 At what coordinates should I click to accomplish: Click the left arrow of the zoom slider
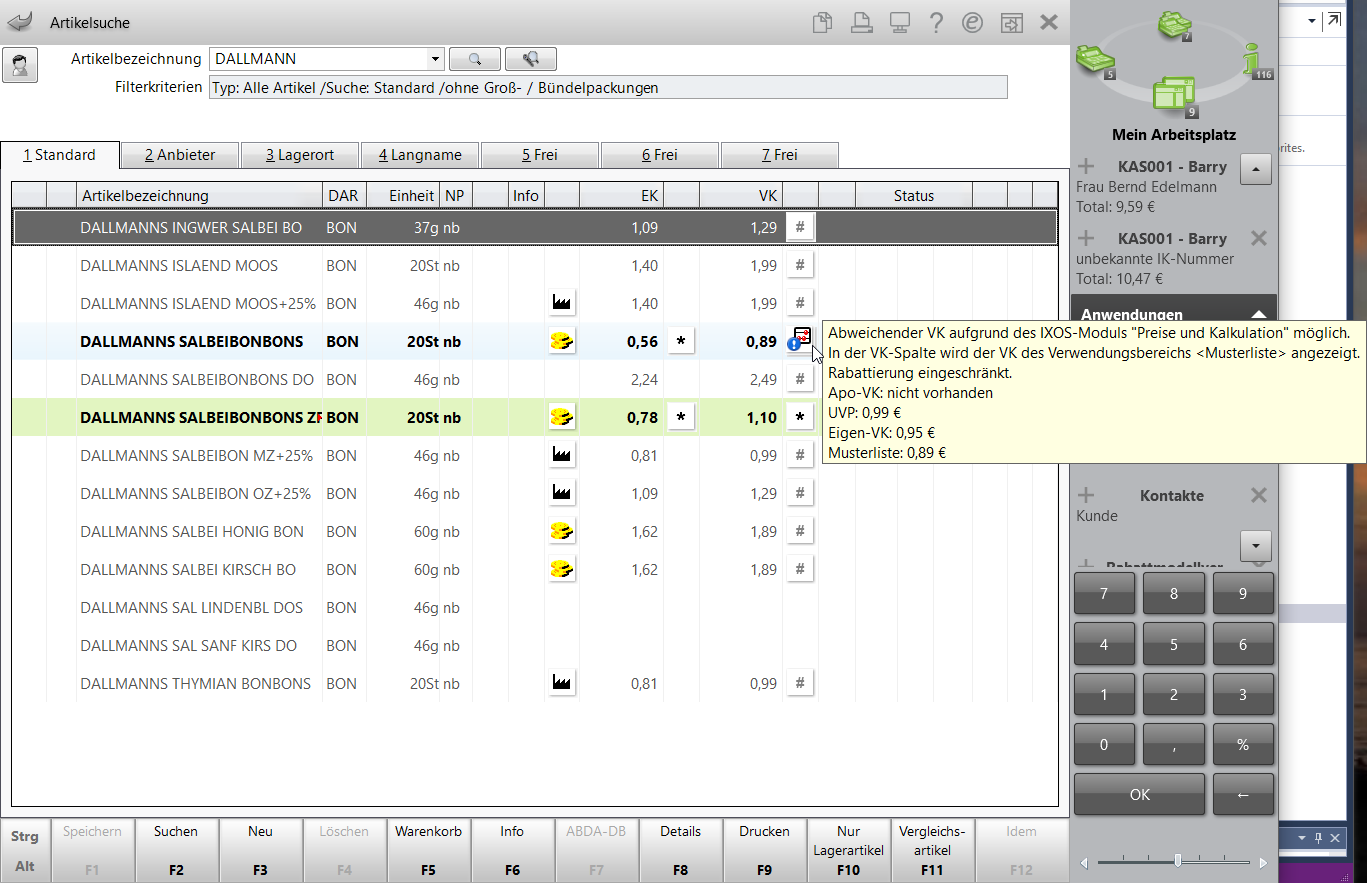tap(1085, 862)
